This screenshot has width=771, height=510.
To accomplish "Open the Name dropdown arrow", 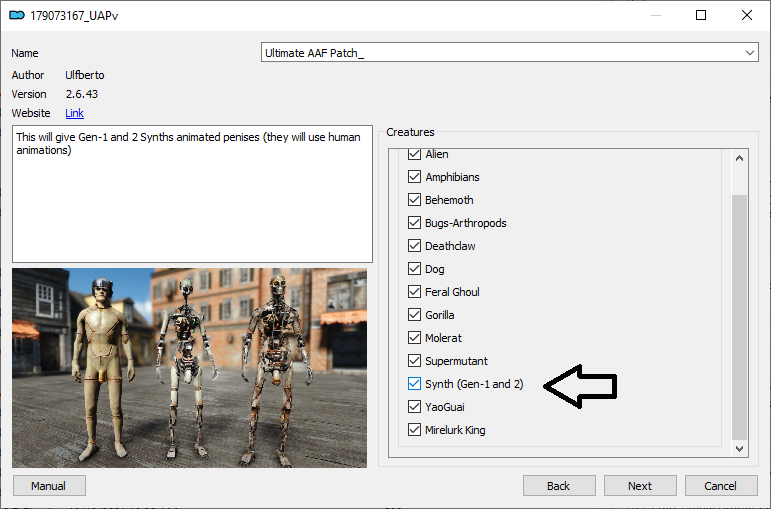I will coord(749,53).
